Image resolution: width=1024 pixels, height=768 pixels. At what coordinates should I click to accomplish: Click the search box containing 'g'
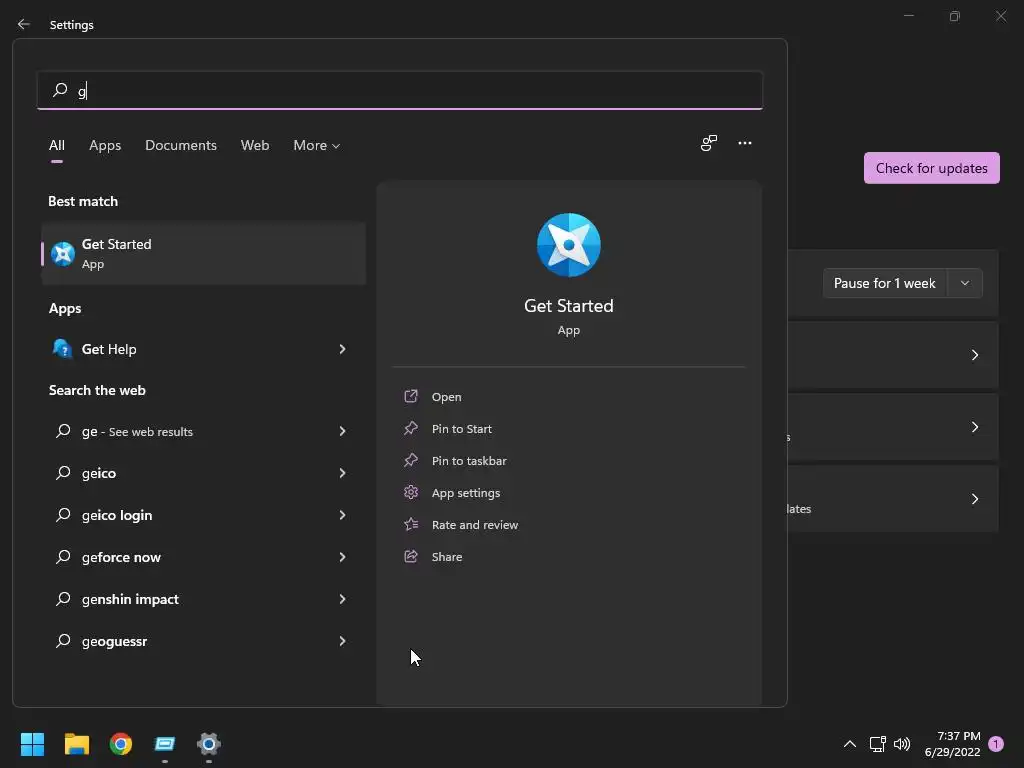[400, 90]
